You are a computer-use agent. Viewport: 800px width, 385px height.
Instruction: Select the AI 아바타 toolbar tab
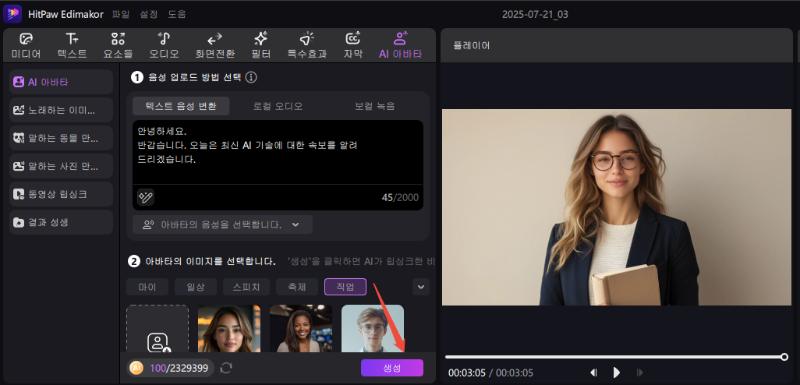[401, 46]
